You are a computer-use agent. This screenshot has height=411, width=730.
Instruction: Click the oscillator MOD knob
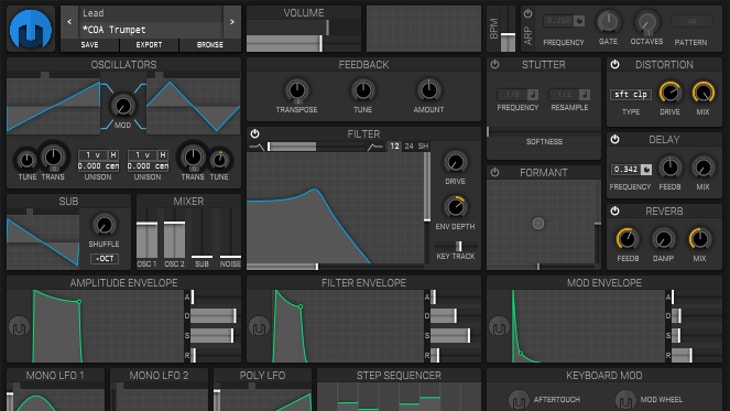click(x=123, y=106)
